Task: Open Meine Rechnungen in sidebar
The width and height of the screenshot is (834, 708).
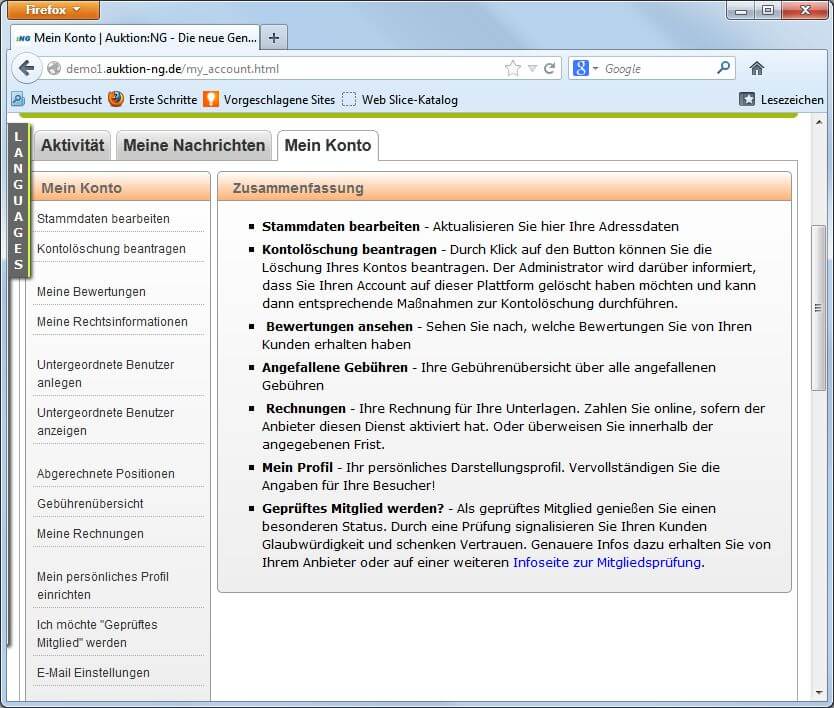Action: [x=90, y=533]
